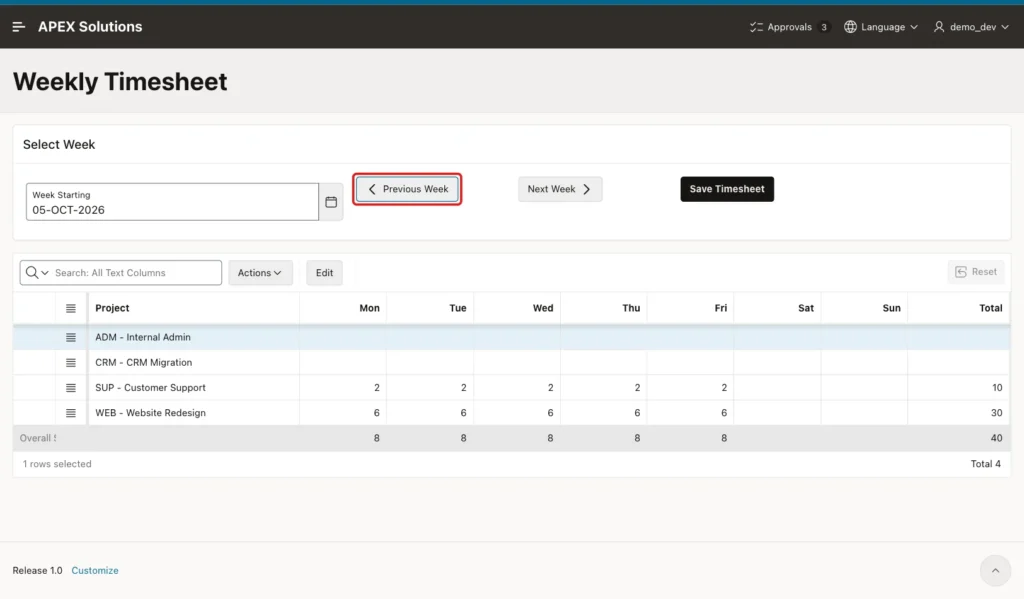1024x599 pixels.
Task: Open the grid header row actions menu
Action: pos(71,308)
